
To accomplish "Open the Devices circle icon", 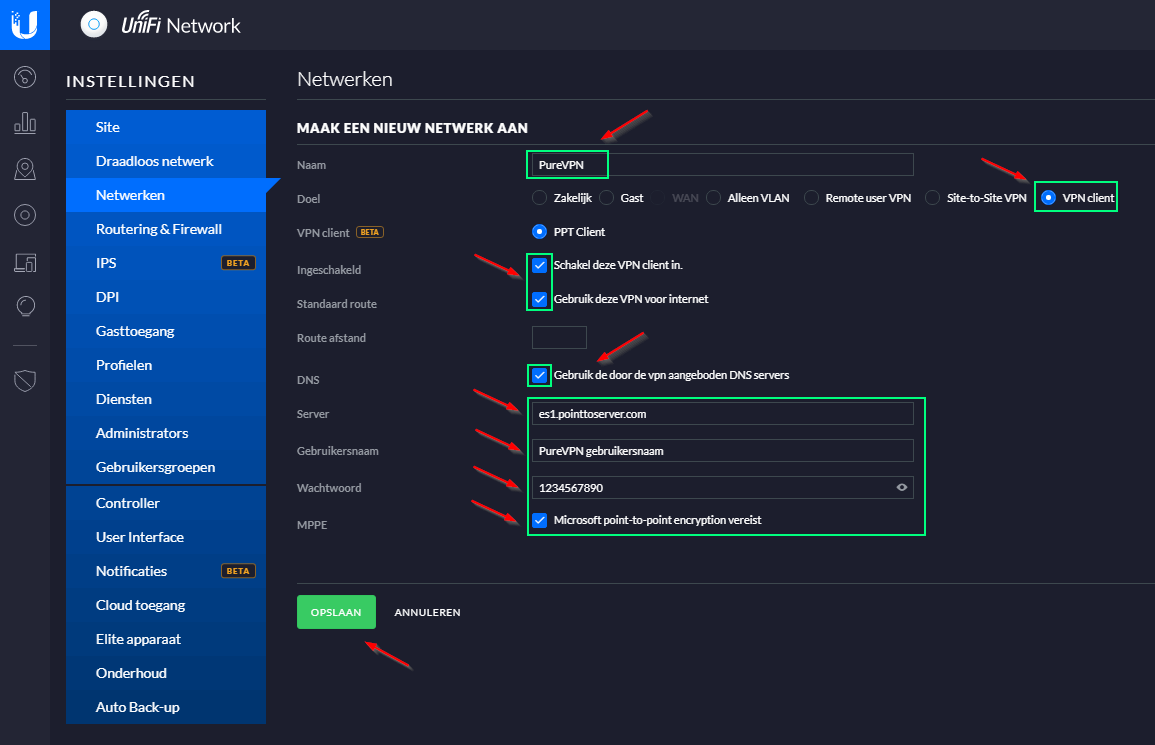I will (25, 215).
